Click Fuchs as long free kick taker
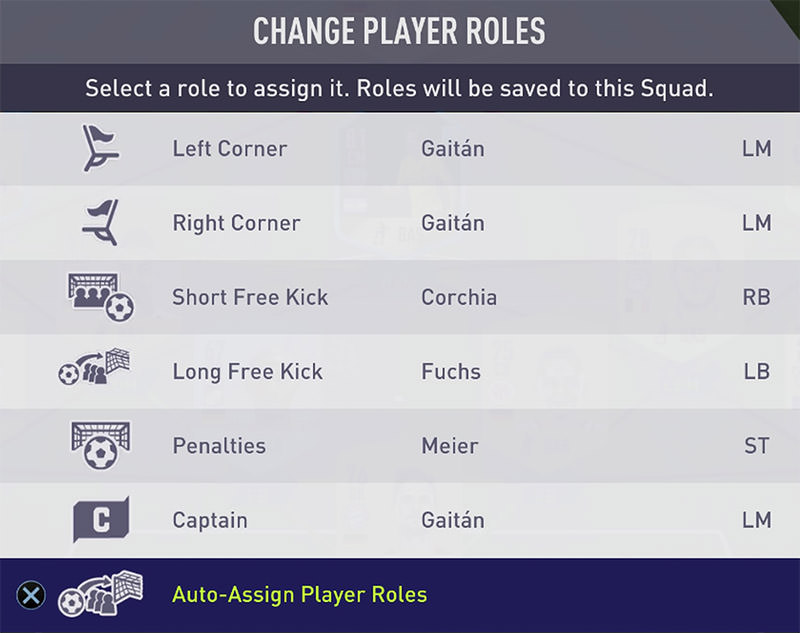 tap(451, 371)
